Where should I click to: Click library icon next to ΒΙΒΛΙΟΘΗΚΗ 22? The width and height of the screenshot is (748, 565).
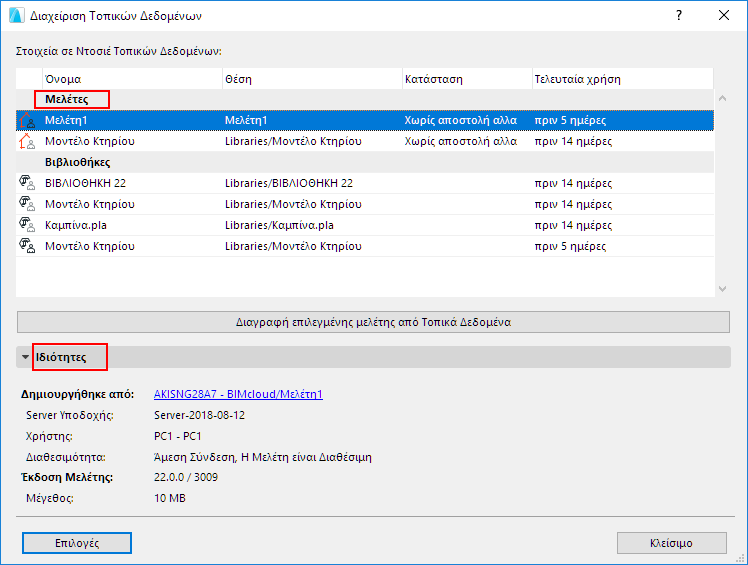coord(27,183)
